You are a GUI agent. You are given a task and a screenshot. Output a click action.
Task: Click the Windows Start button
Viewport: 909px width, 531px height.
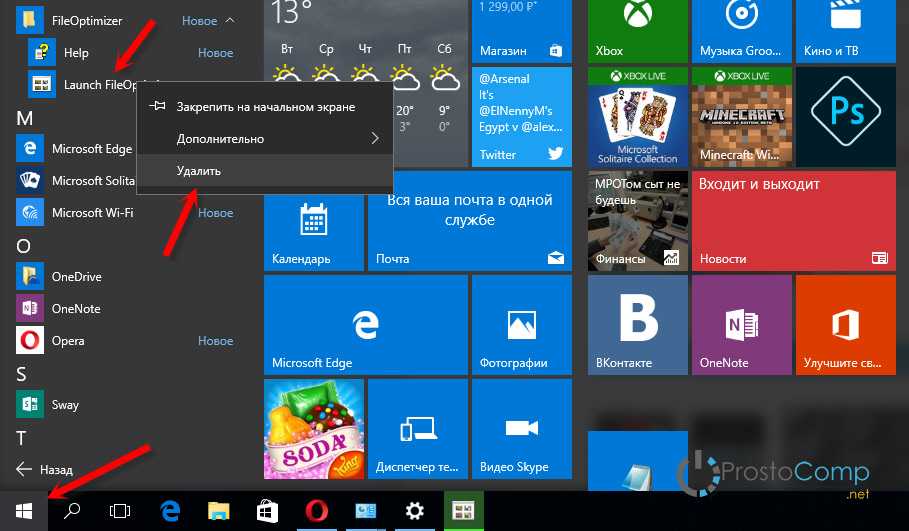click(24, 511)
